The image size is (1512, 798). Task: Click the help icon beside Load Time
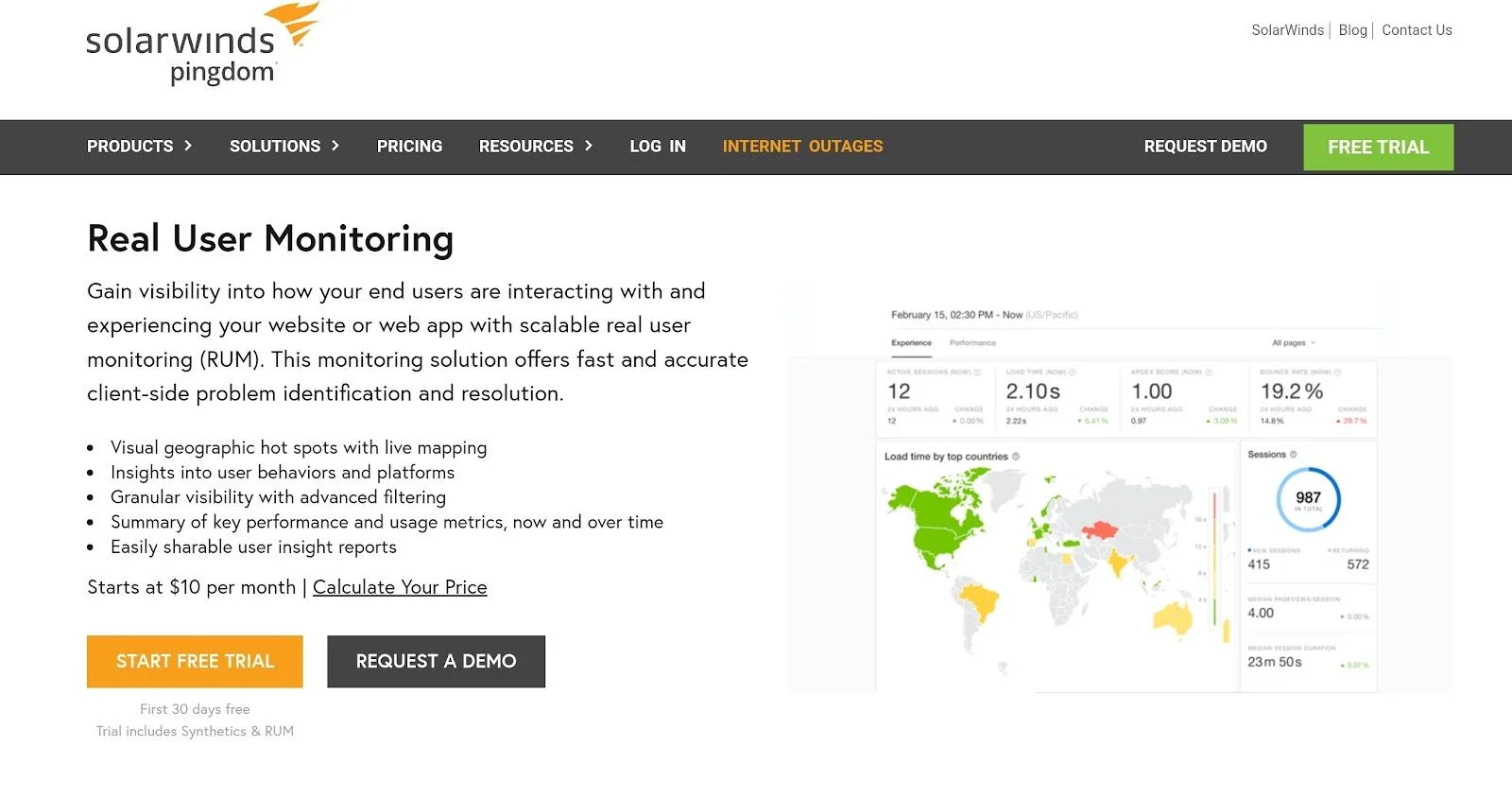point(1073,373)
